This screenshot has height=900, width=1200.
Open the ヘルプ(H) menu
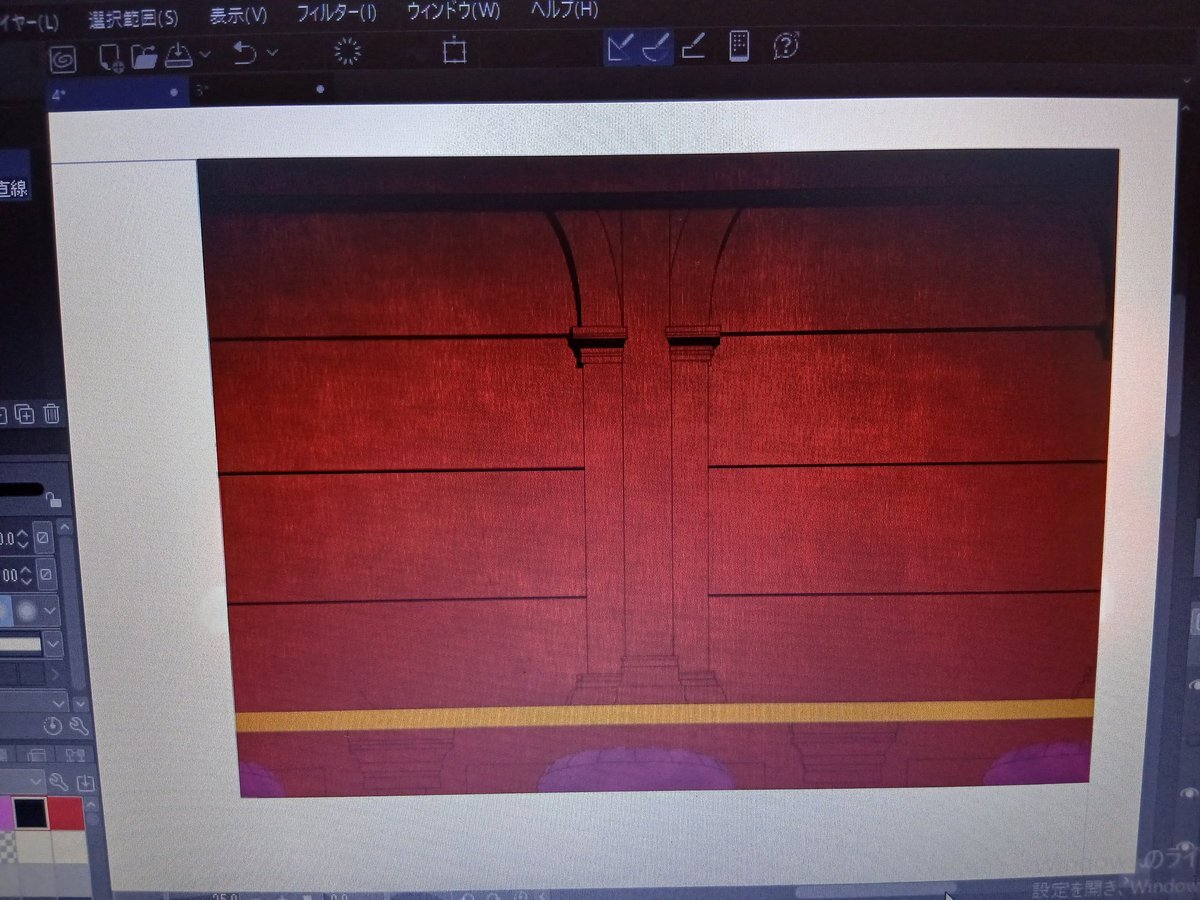[x=563, y=10]
